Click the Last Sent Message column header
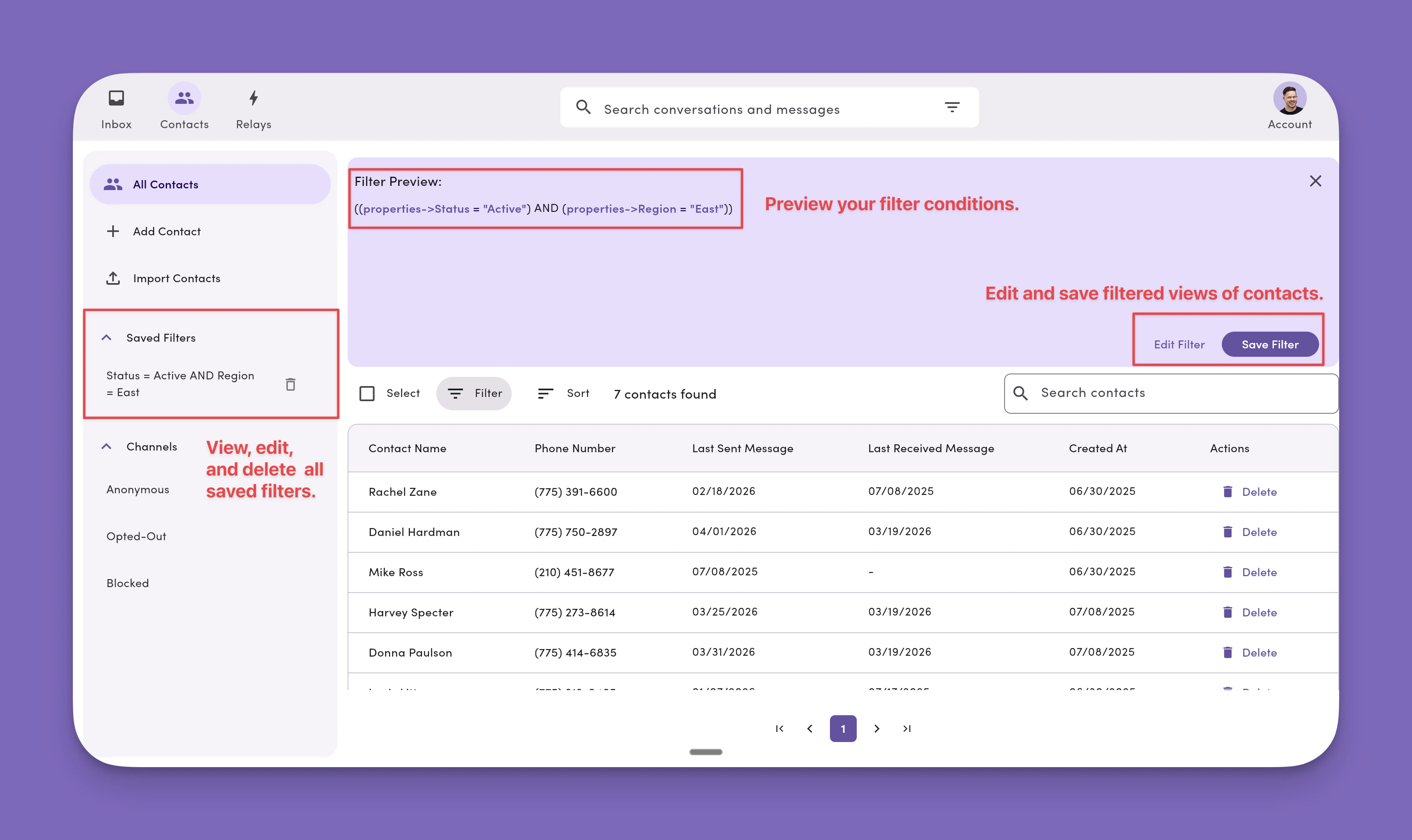 pyautogui.click(x=742, y=448)
